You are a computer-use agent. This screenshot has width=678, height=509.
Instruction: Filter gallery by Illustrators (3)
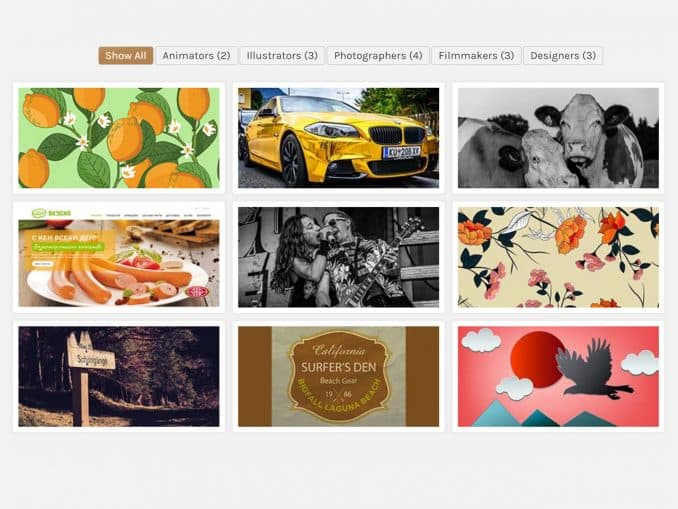282,56
